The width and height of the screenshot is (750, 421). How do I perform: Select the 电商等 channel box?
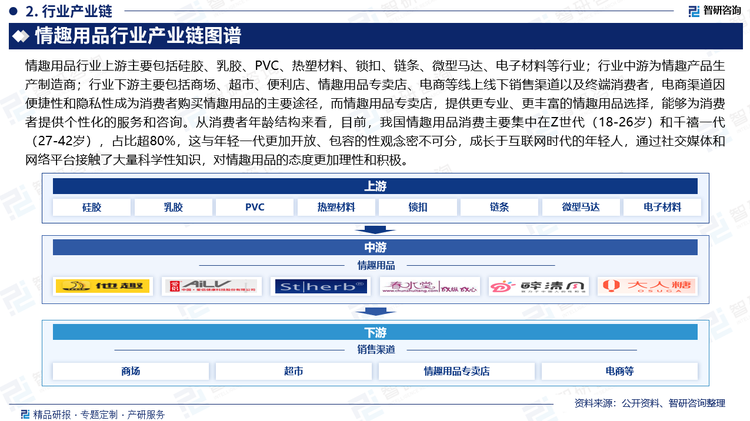620,371
